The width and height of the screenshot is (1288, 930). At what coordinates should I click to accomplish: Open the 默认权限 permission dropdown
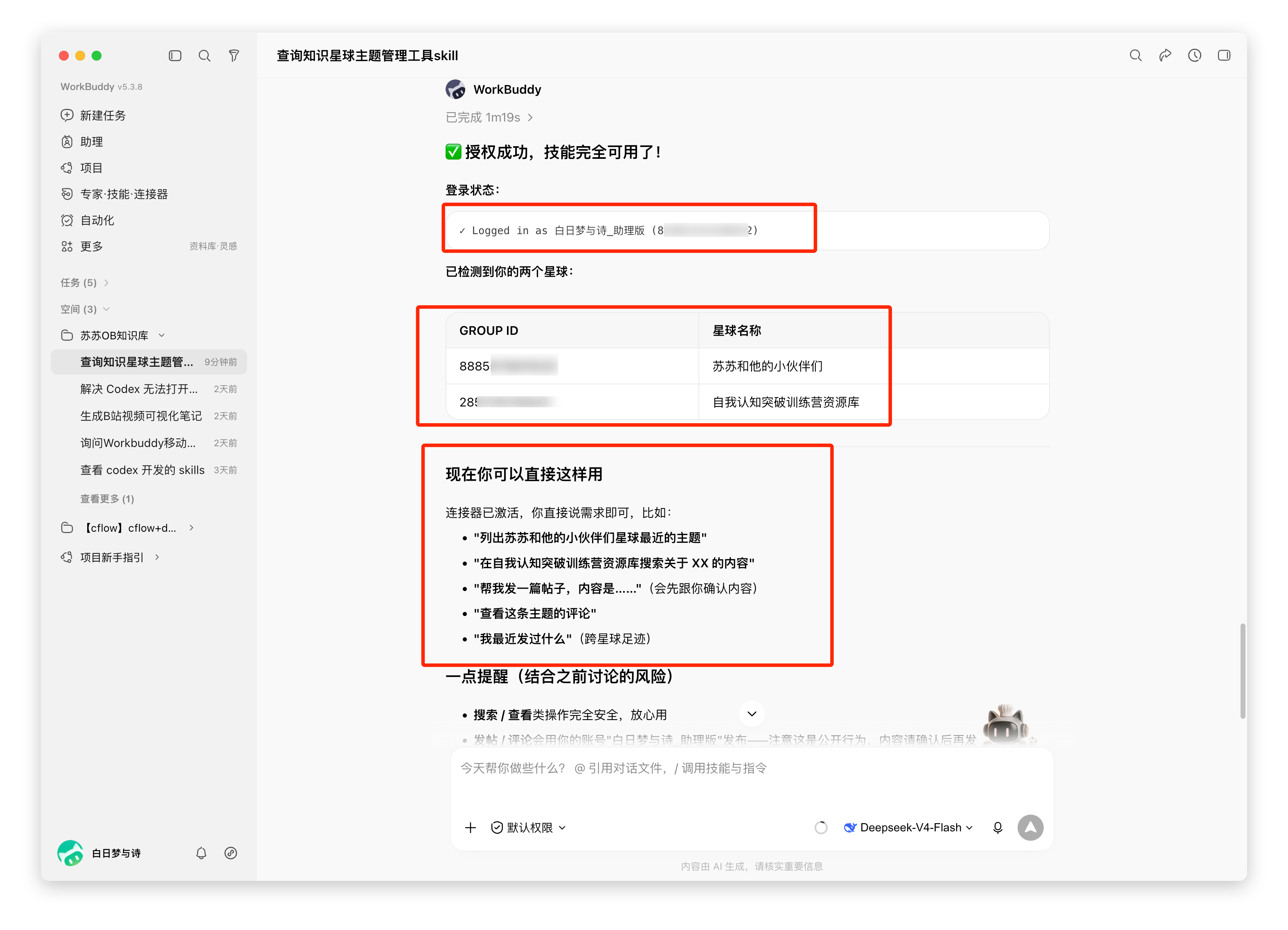point(528,827)
